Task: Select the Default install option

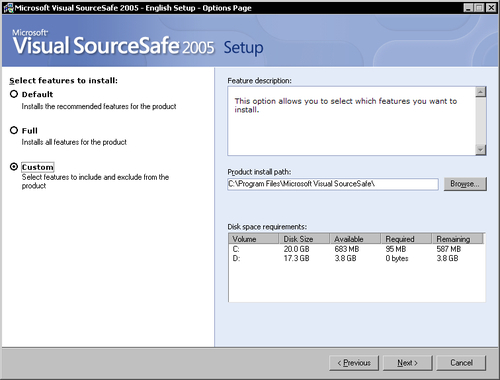Action: pyautogui.click(x=14, y=94)
